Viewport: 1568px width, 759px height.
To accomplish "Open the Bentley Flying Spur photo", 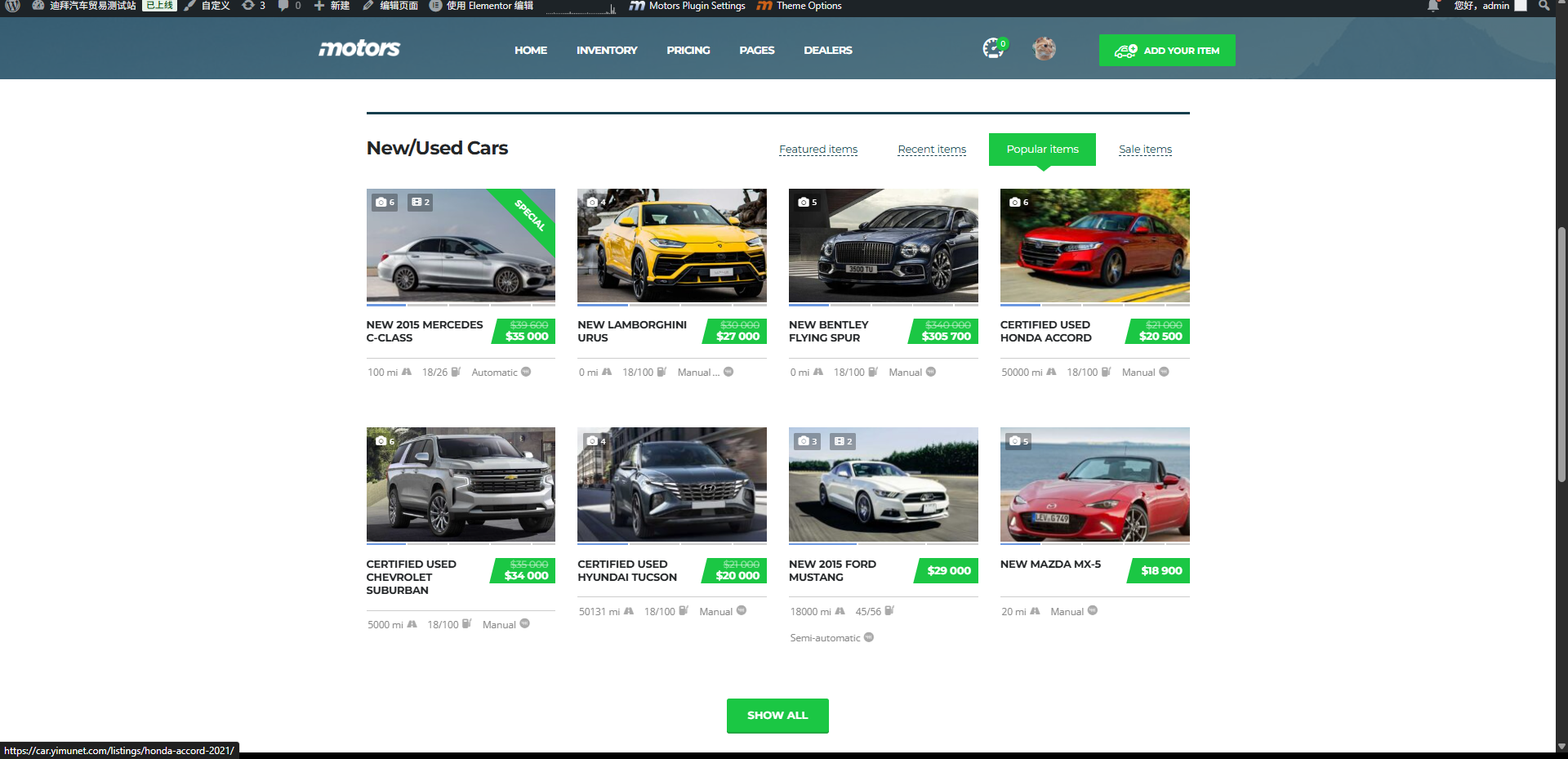I will coord(884,246).
